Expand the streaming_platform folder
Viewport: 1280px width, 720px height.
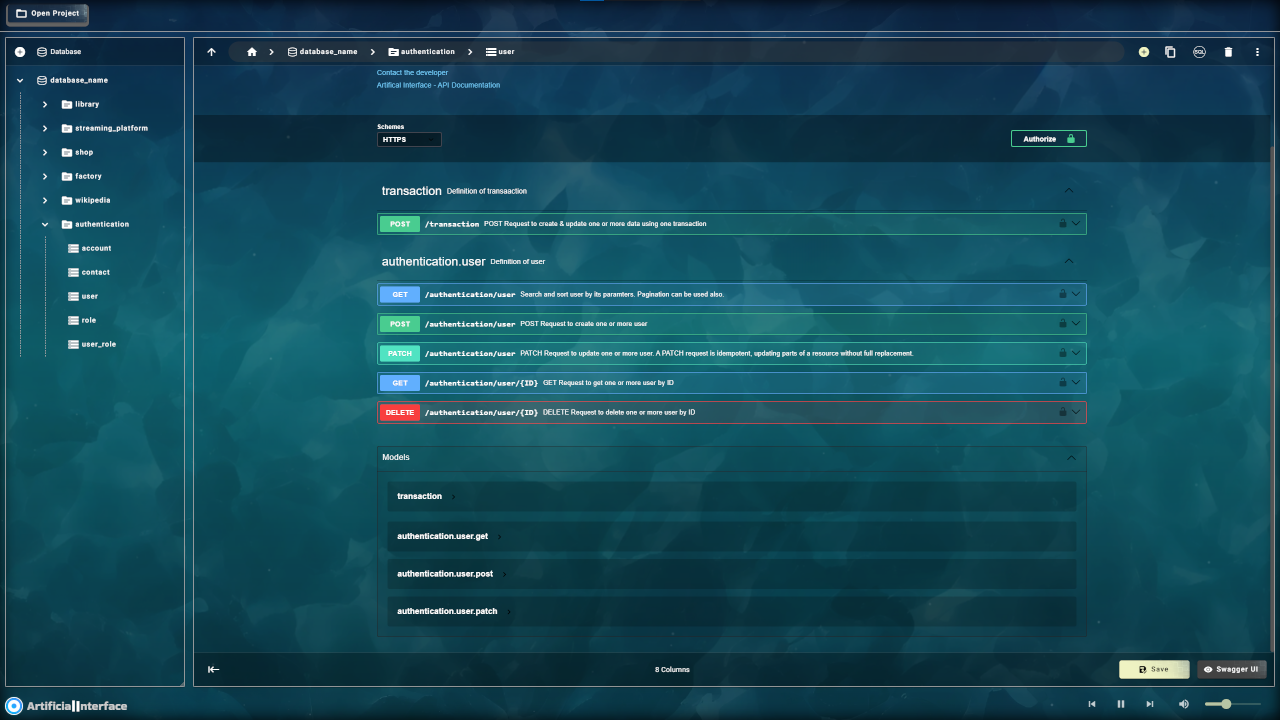click(x=45, y=128)
